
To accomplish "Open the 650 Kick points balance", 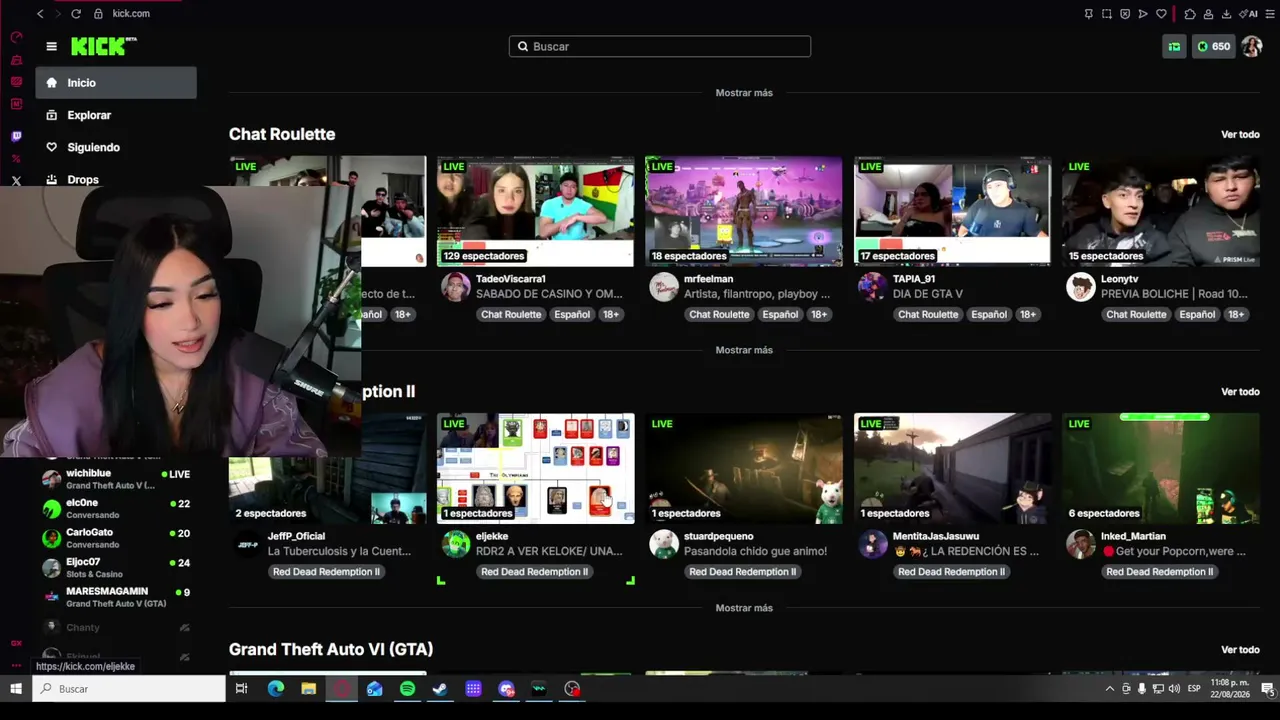I will pyautogui.click(x=1213, y=46).
